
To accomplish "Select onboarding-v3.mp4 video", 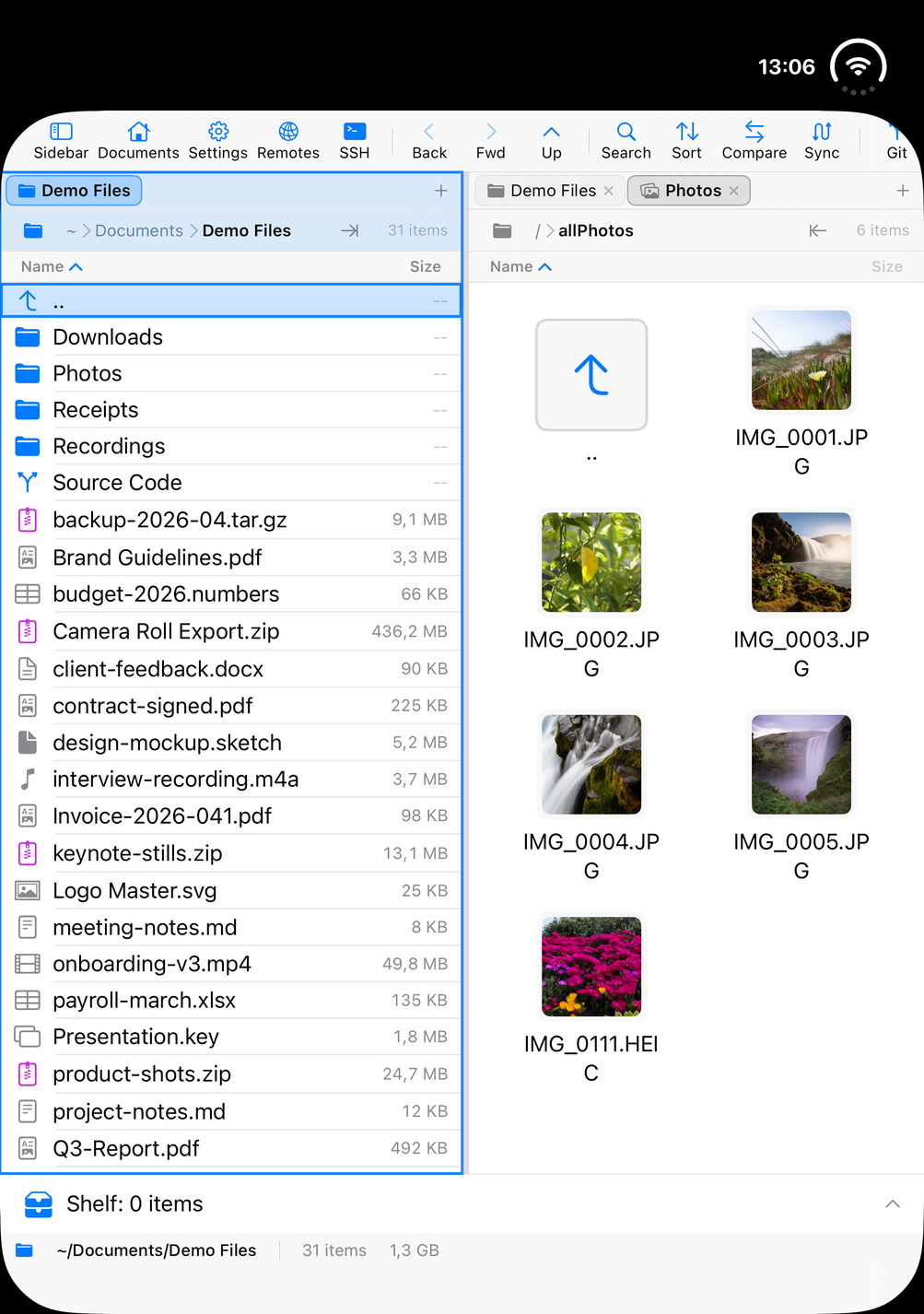I will pyautogui.click(x=232, y=964).
